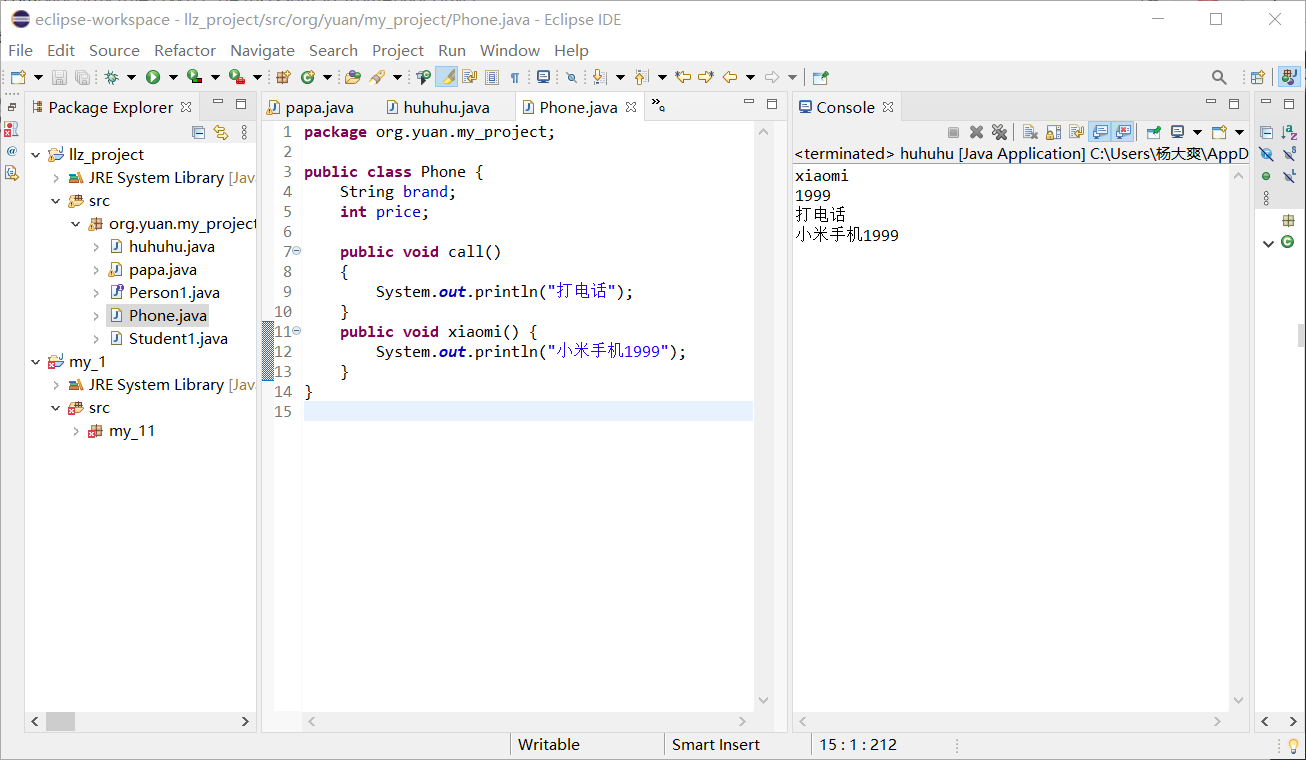1306x760 pixels.
Task: Click the Package Explorer horizontal scrollbar thumb
Action: coord(60,721)
